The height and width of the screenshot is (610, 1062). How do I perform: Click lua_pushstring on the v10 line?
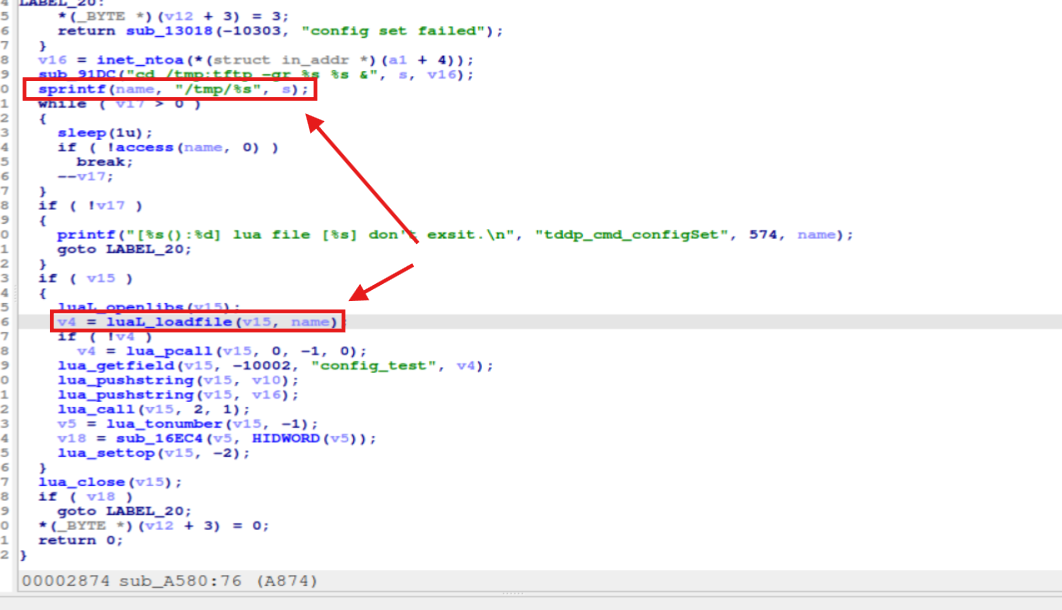(125, 380)
